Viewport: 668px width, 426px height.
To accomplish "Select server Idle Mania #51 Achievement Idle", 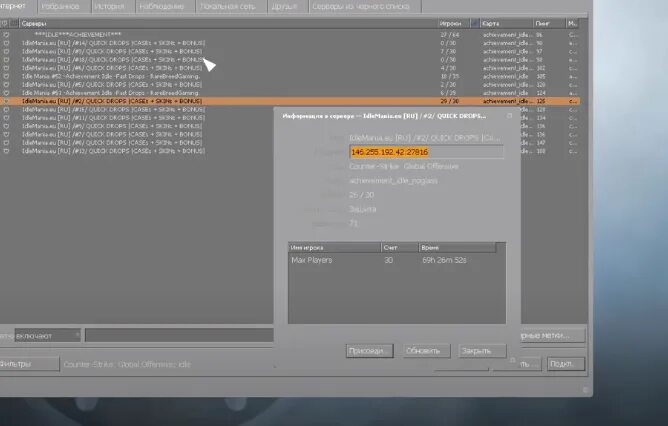I will point(290,93).
